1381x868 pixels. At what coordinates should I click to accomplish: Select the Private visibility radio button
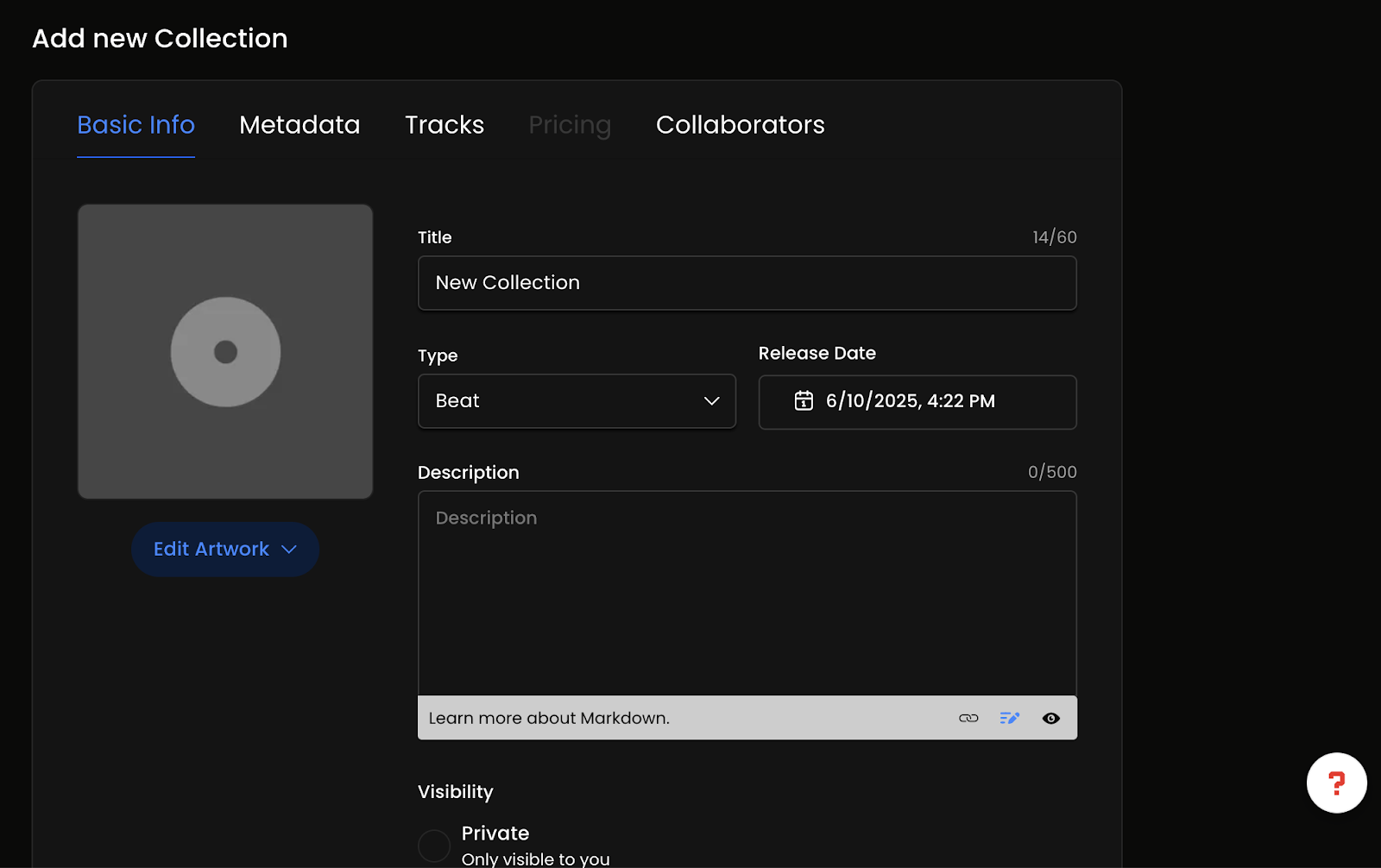tap(434, 846)
